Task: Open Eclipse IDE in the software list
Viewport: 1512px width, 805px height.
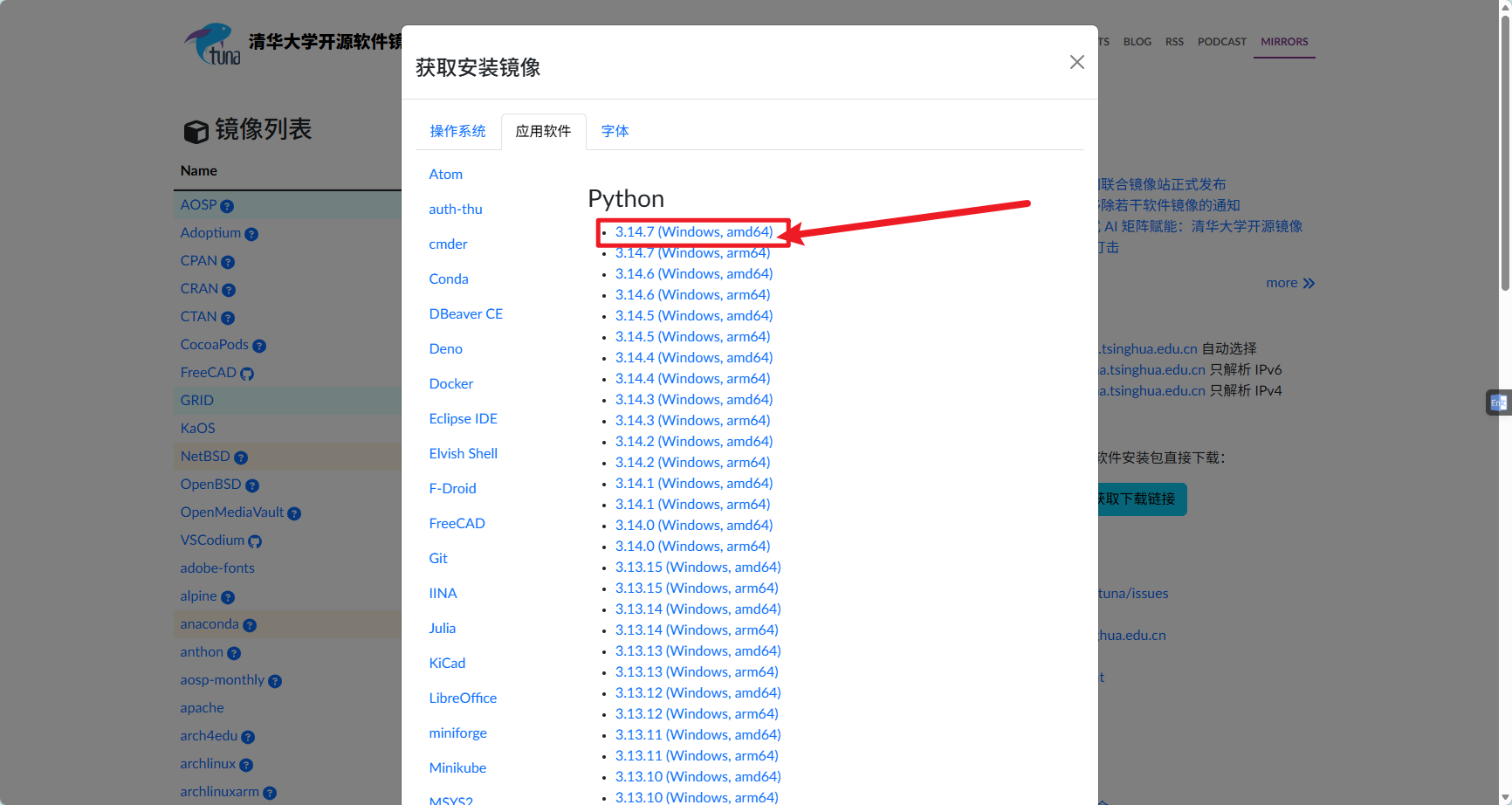Action: [x=464, y=419]
